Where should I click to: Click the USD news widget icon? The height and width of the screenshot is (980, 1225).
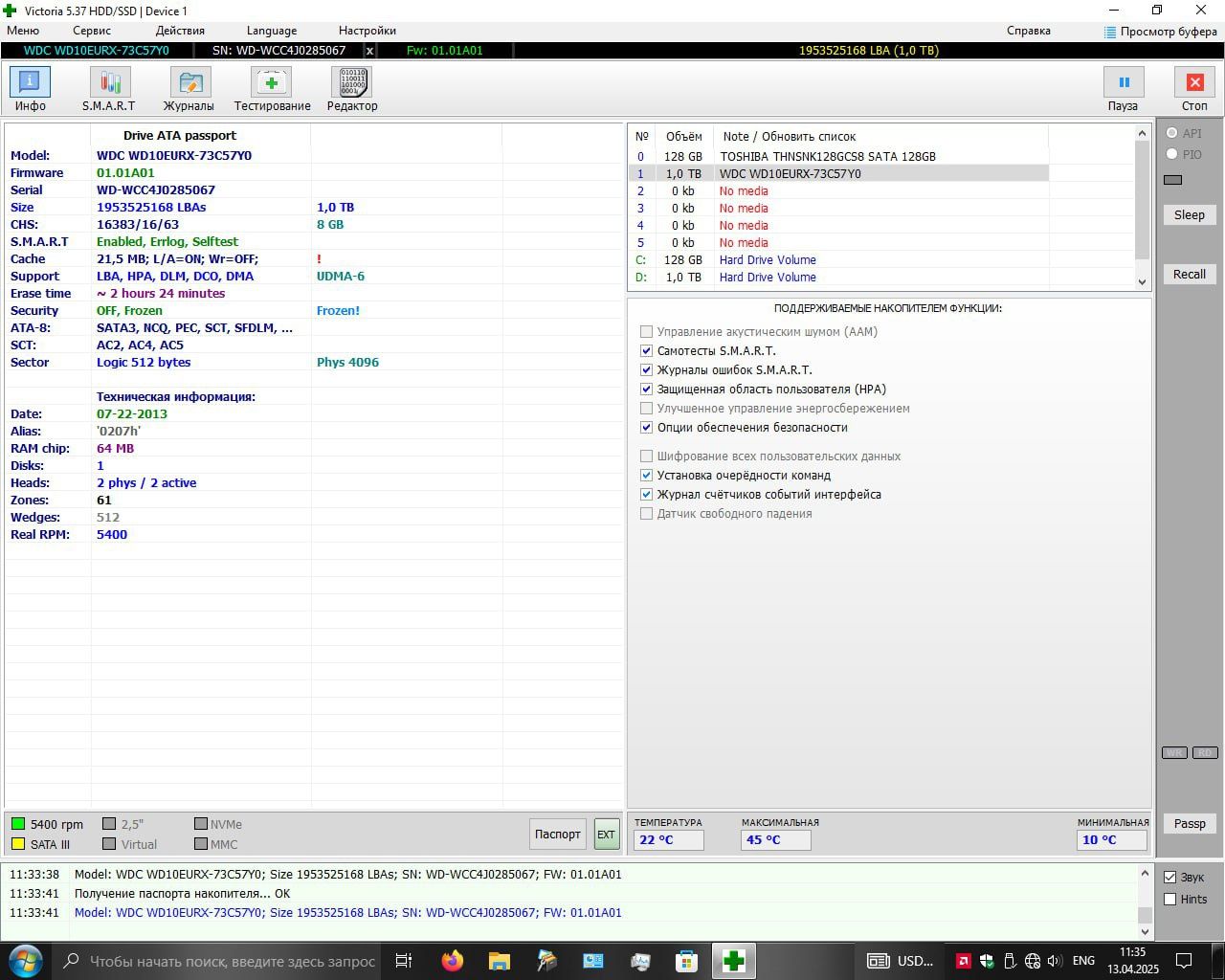coord(878,961)
